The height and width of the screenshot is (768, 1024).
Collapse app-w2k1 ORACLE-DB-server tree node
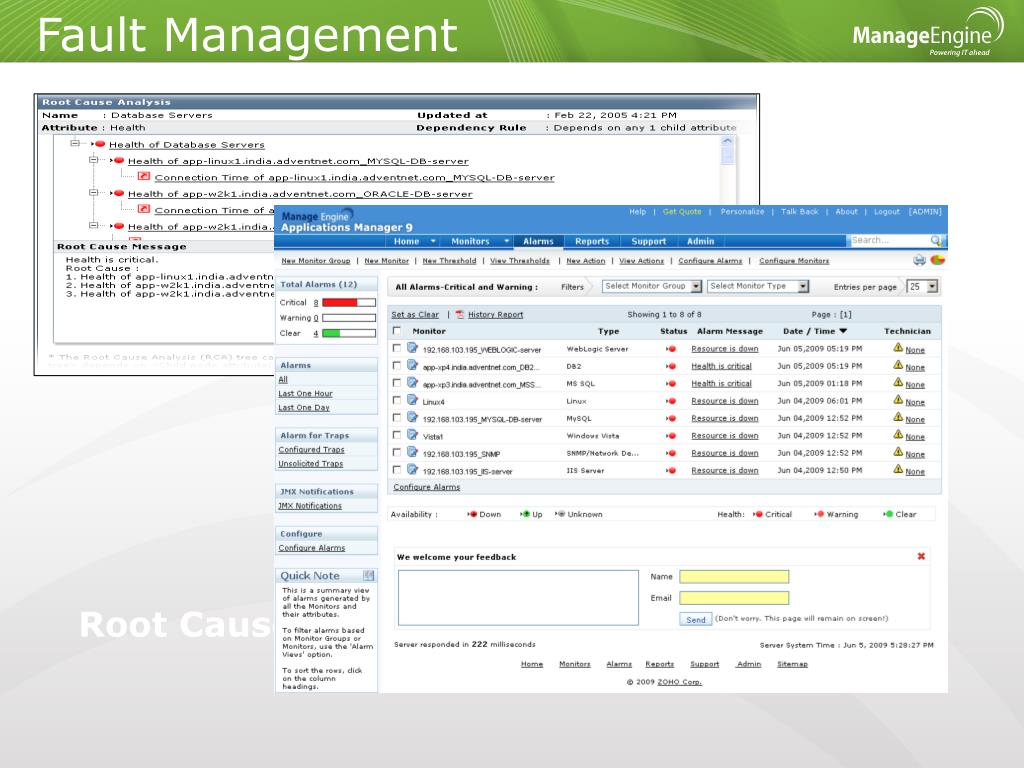pos(93,193)
